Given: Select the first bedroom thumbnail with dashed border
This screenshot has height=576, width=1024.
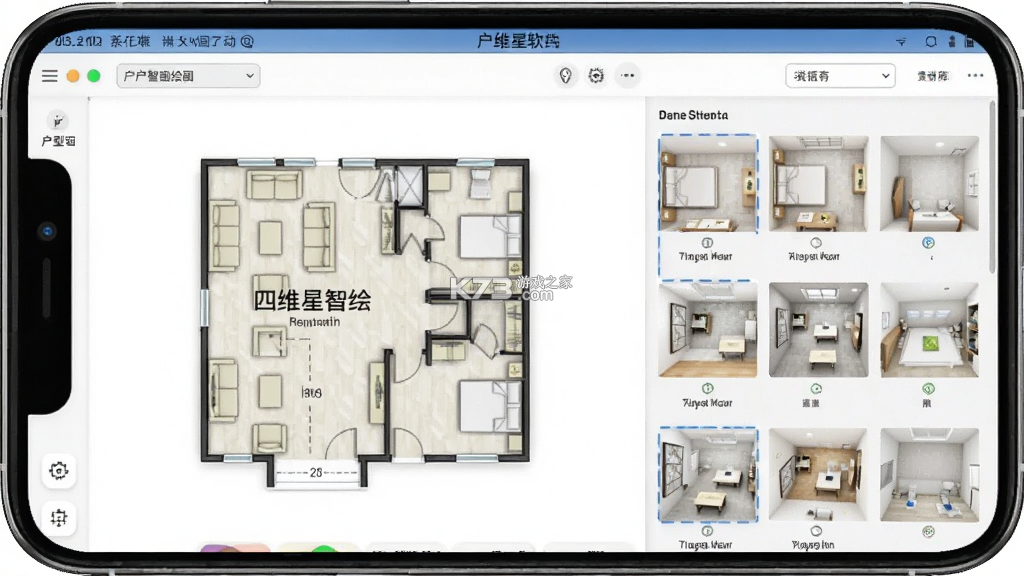Looking at the screenshot, I should 709,184.
